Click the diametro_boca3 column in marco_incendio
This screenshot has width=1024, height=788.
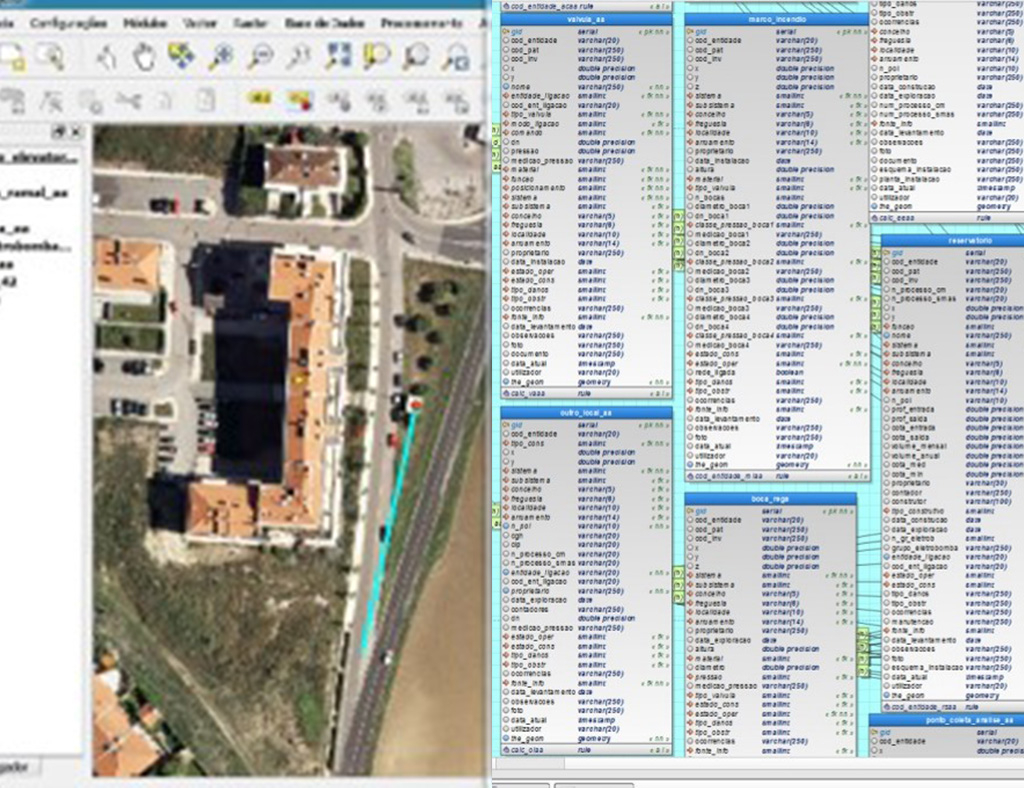(777, 280)
